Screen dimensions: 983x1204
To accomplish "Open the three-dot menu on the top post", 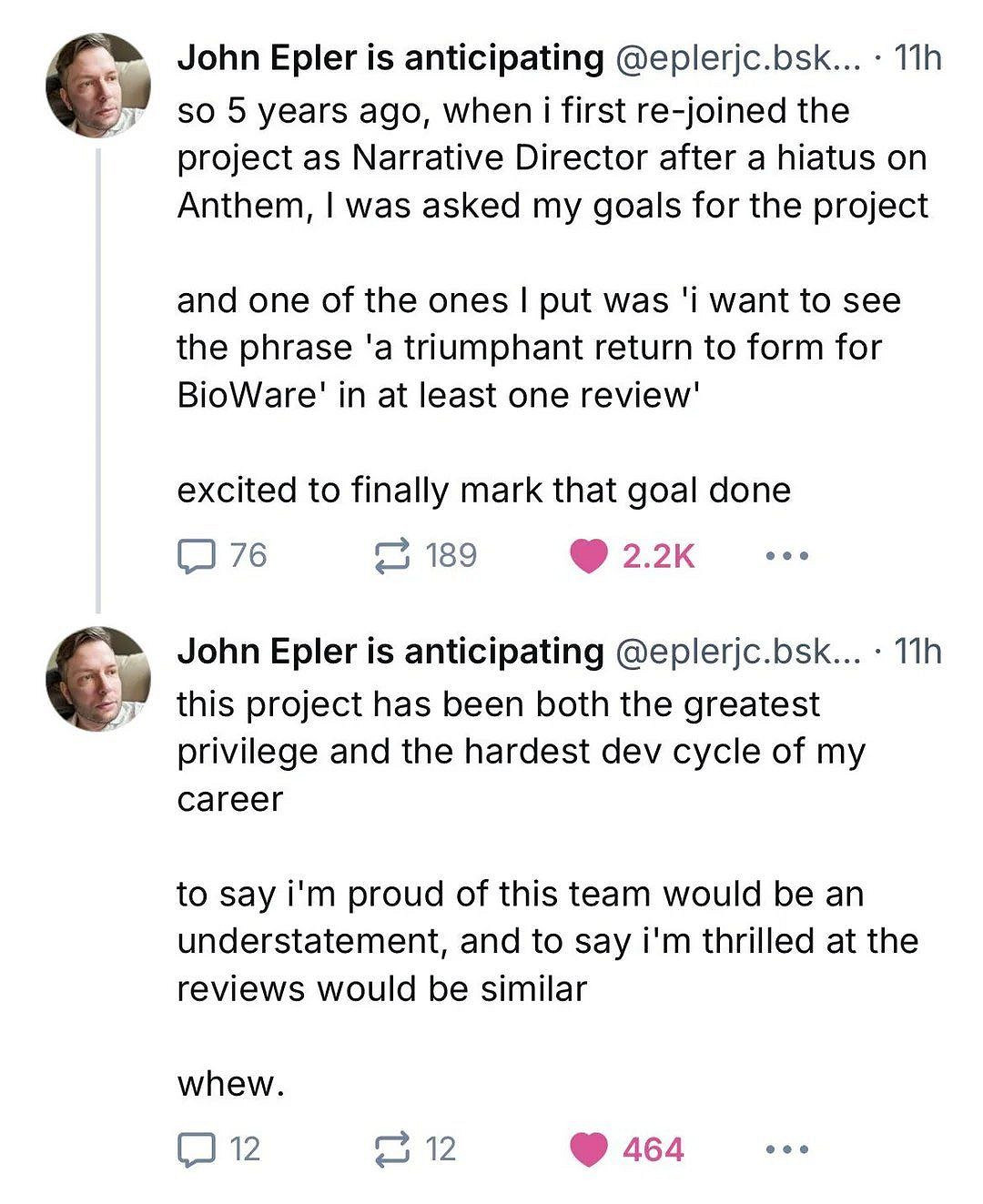I will click(786, 556).
